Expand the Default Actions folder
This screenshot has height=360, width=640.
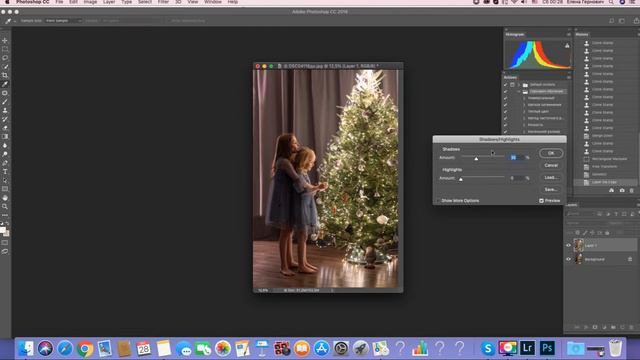pyautogui.click(x=519, y=84)
